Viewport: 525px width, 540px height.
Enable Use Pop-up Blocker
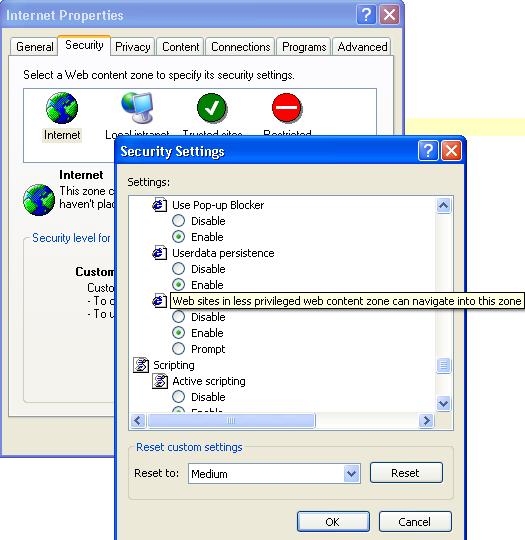[x=178, y=237]
